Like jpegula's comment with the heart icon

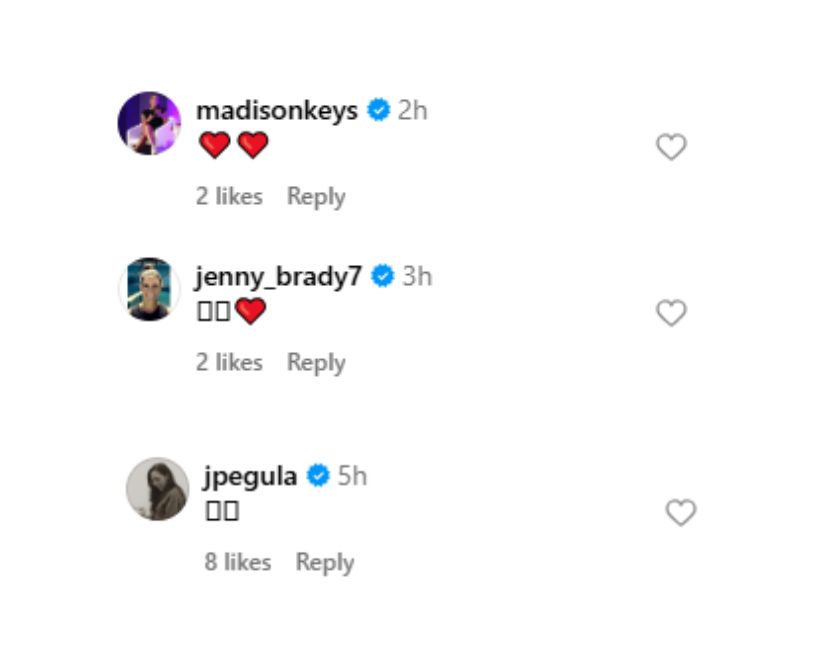point(680,511)
